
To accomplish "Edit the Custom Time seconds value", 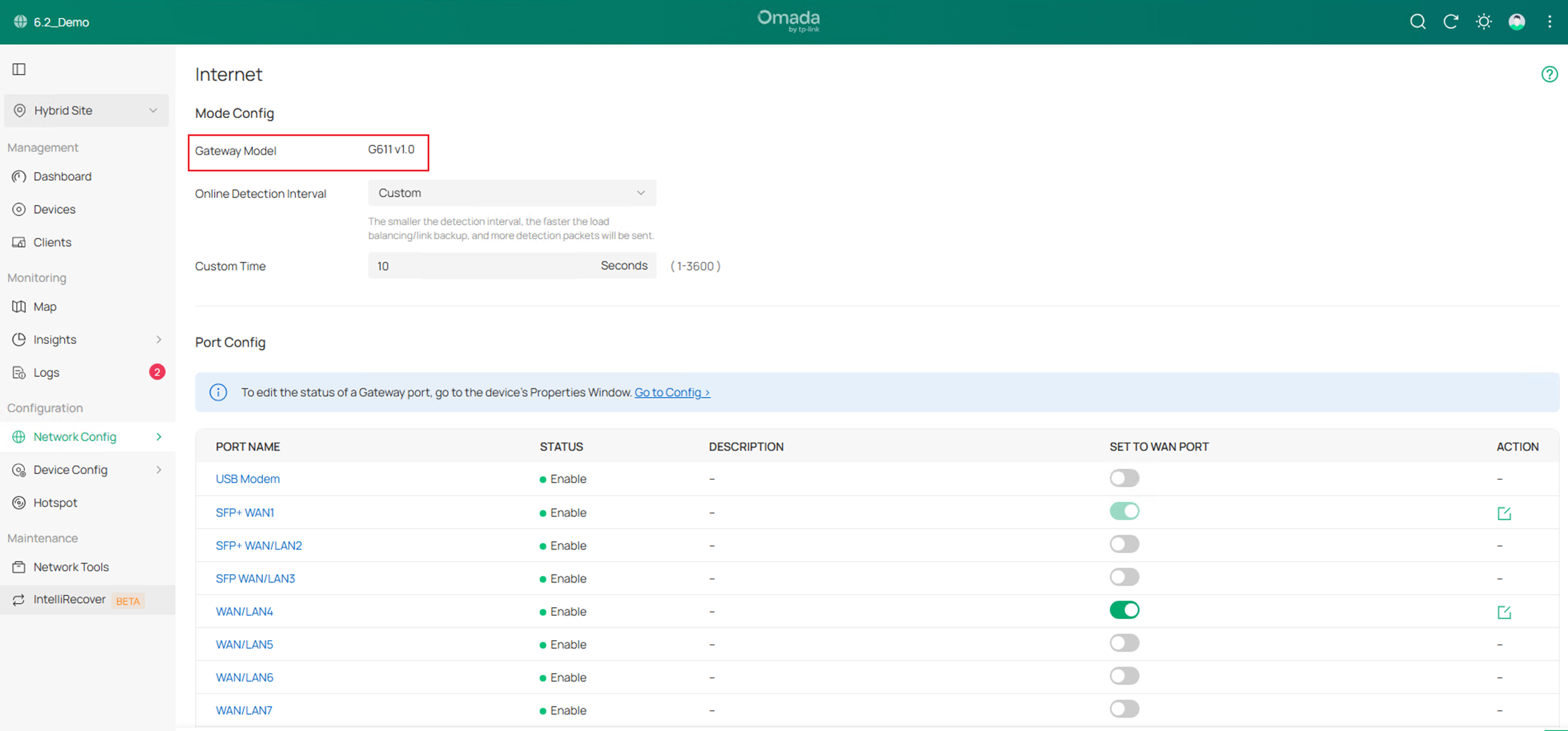I will pyautogui.click(x=481, y=266).
